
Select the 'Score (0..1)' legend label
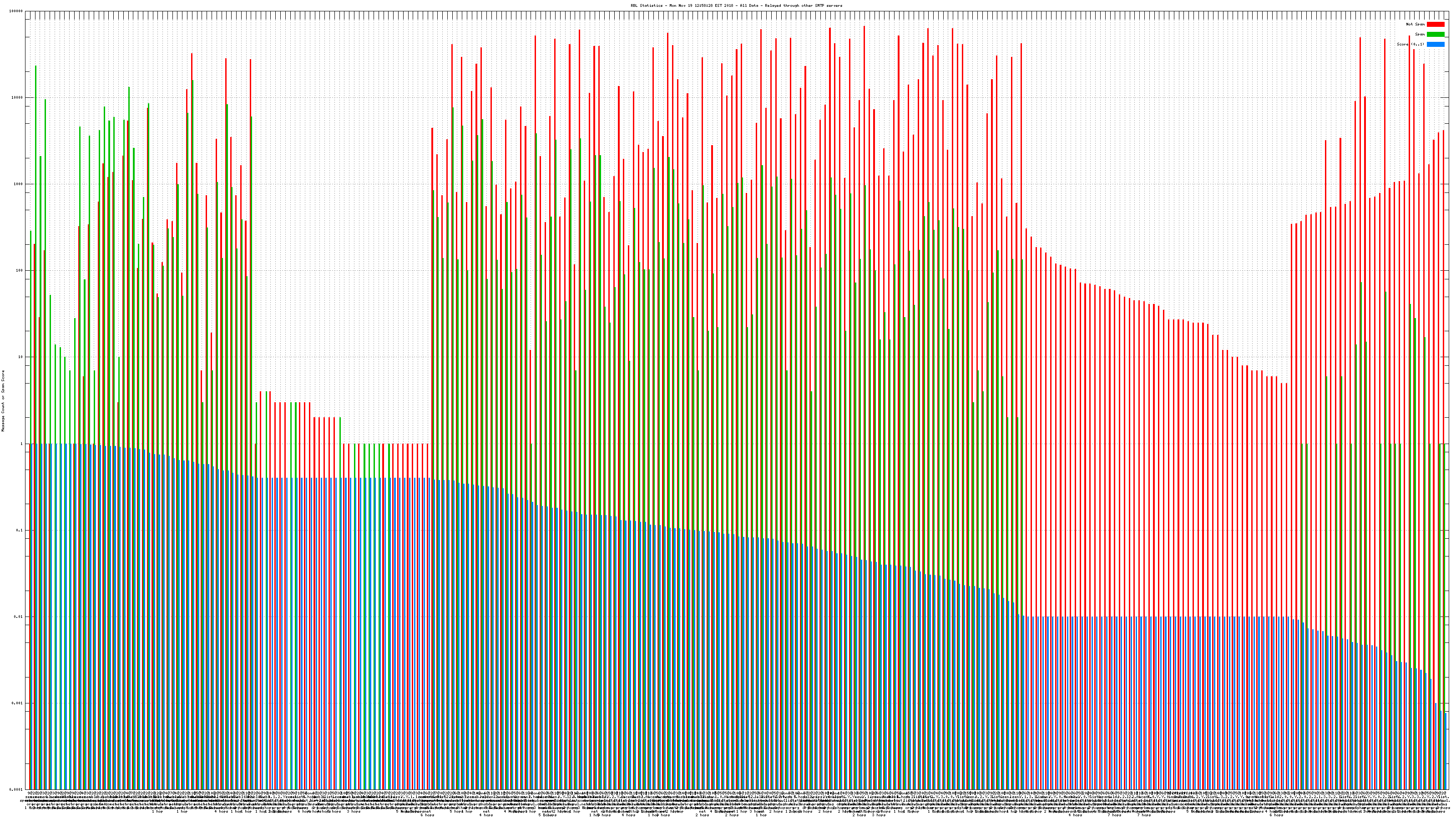point(1410,44)
